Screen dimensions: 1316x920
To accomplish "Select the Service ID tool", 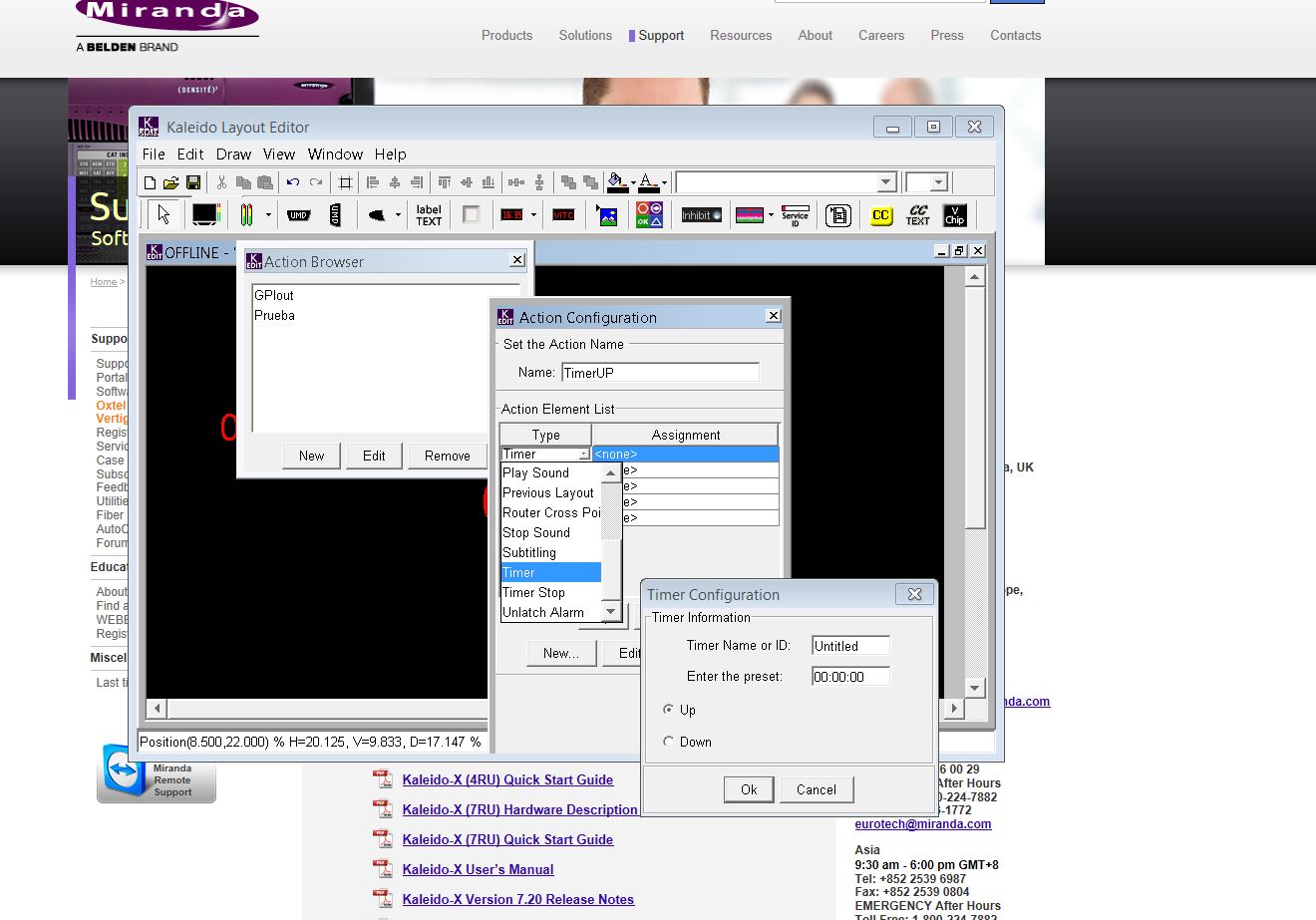I will (795, 214).
